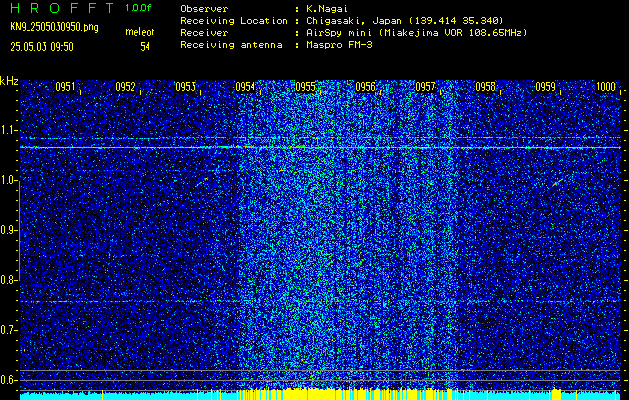Select the 0951 time marker
Image resolution: width=629 pixels, height=400 pixels.
point(65,87)
